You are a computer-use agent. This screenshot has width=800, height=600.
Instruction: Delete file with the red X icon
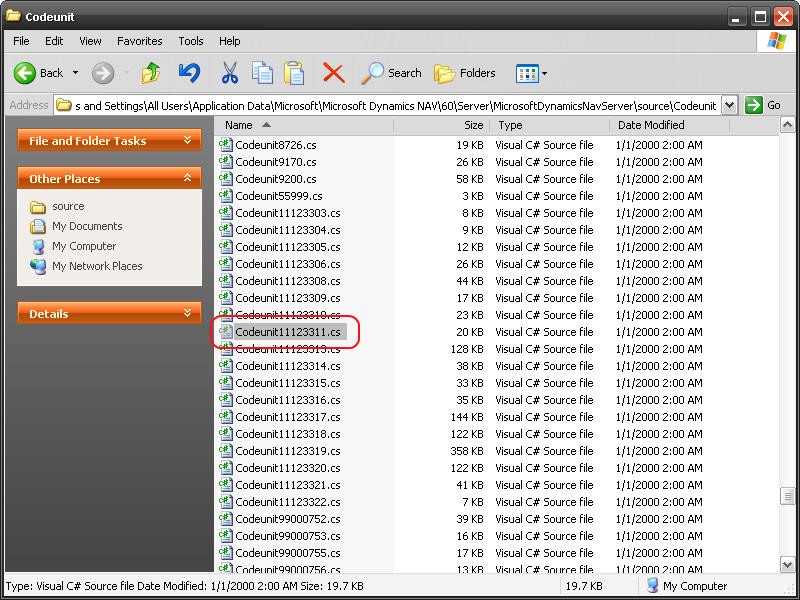click(334, 73)
